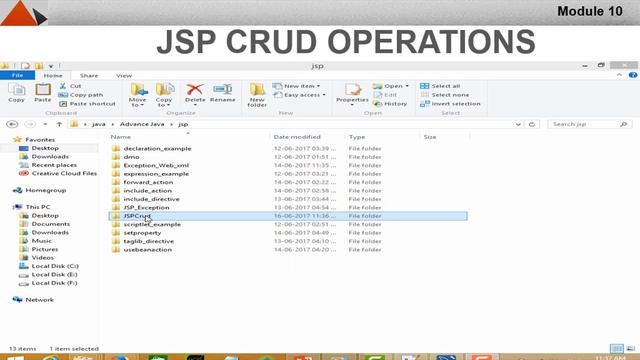Screen dimensions: 640x360
Task: Click the Paste clipboard icon
Action: 42,93
